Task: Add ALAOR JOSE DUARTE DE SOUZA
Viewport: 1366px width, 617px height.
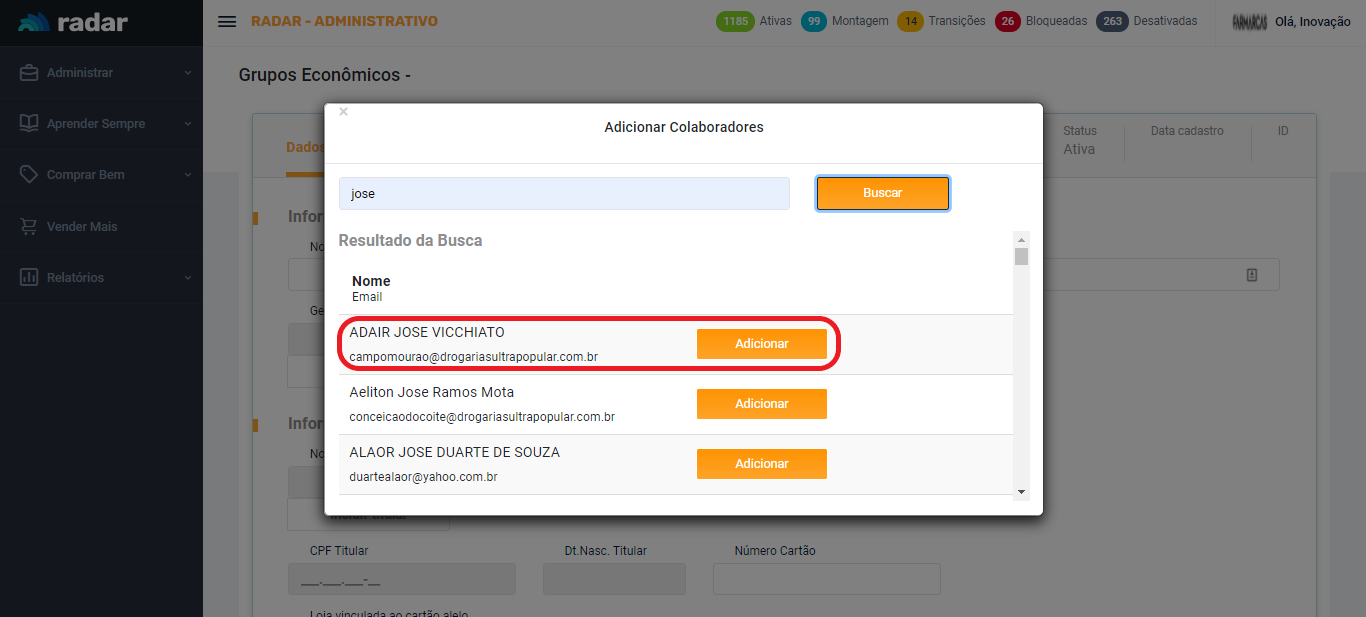Action: 761,464
